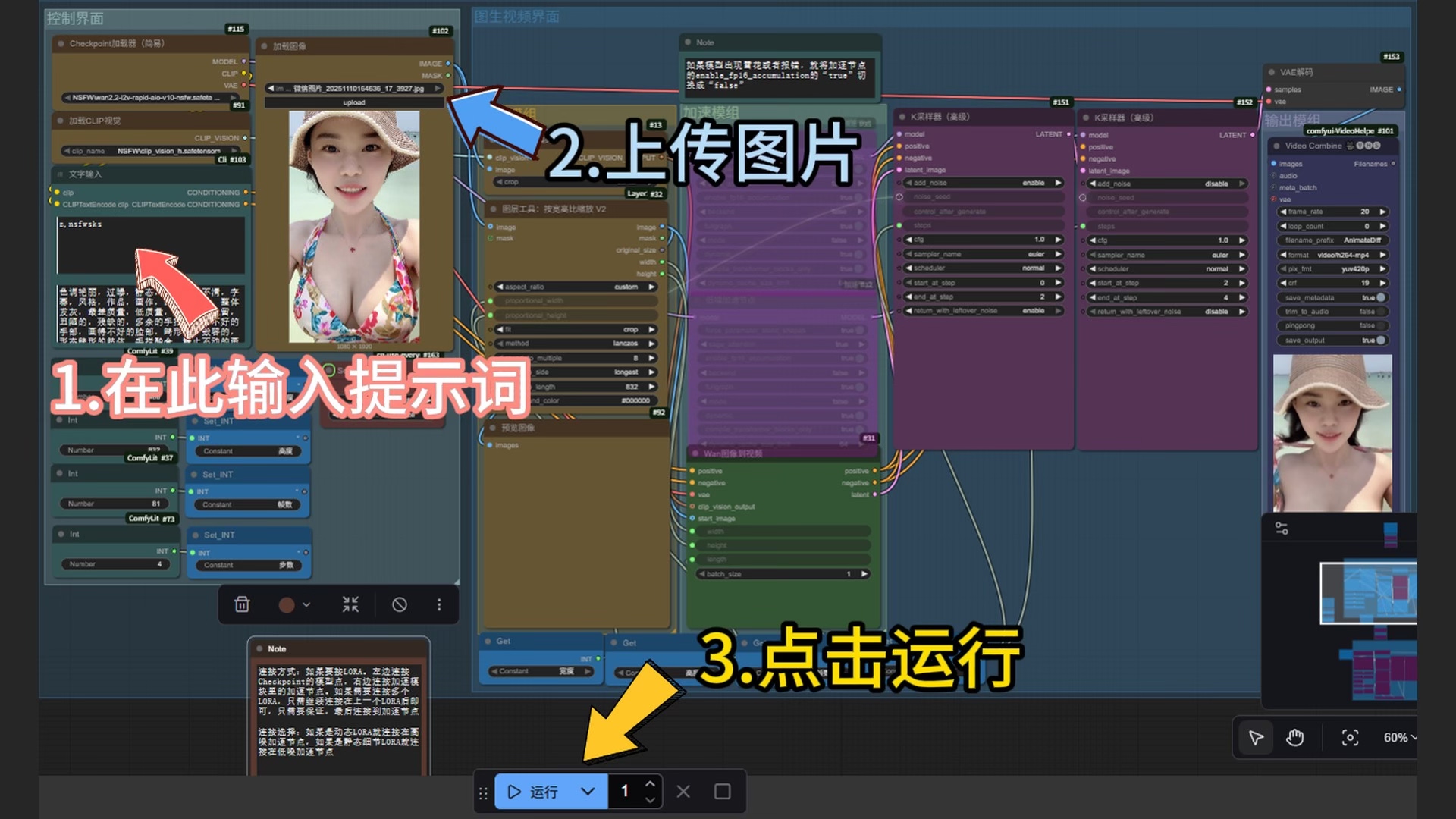This screenshot has width=1456, height=819.
Task: Open the three-dot more options menu
Action: click(439, 604)
